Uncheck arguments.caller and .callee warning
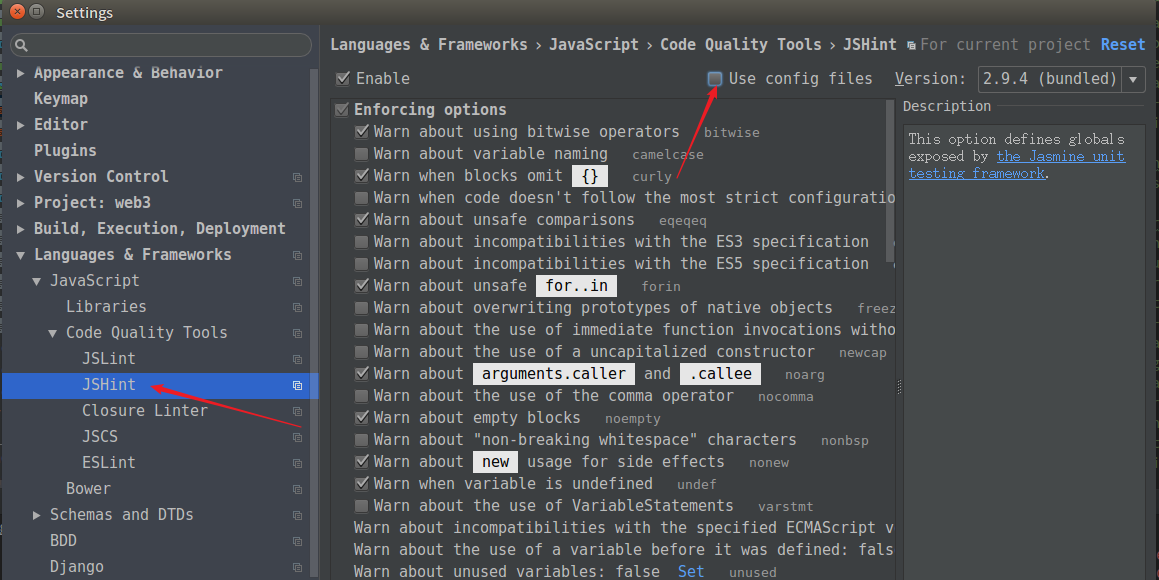Screen dimensions: 1159x580 pos(361,373)
